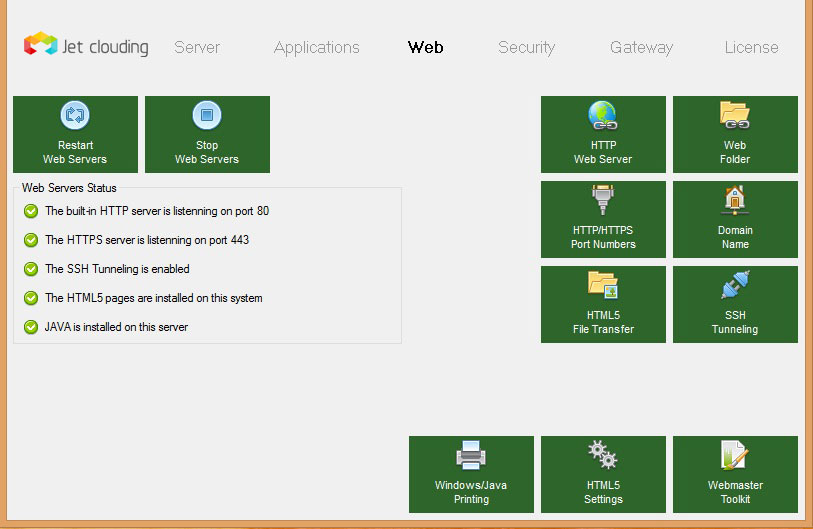Image resolution: width=813 pixels, height=529 pixels.
Task: Click text 'JAVA is installed on this server'
Action: point(116,327)
